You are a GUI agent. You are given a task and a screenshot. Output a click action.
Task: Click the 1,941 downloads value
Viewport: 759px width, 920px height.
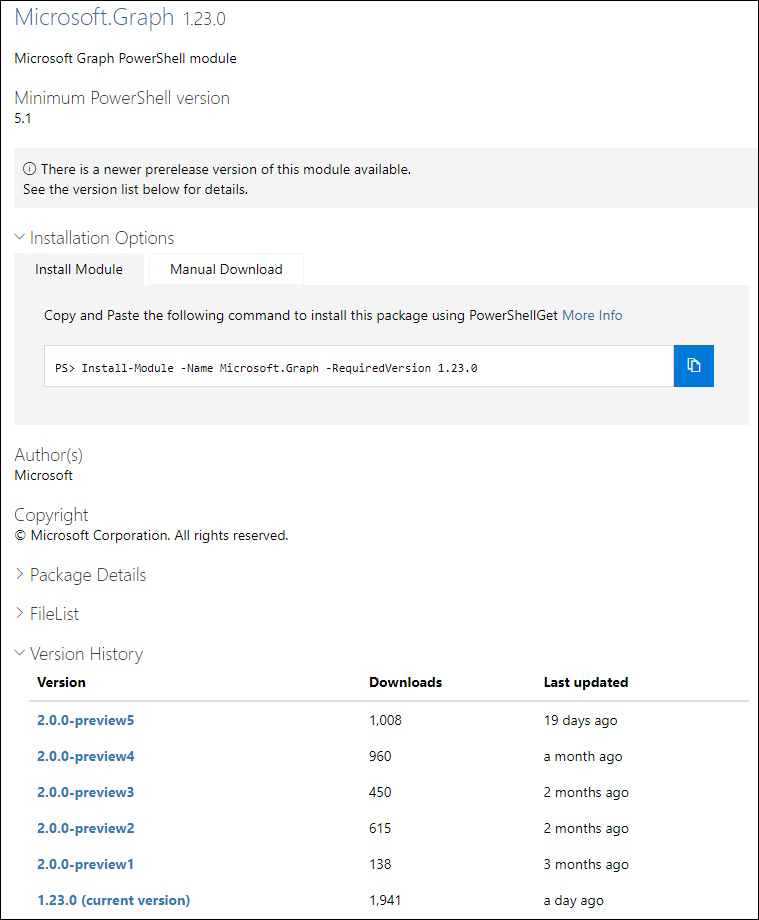[385, 900]
